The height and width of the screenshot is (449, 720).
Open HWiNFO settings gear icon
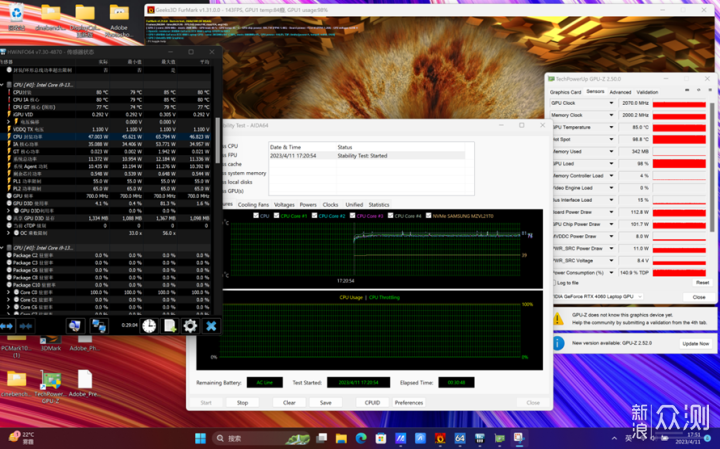click(190, 326)
